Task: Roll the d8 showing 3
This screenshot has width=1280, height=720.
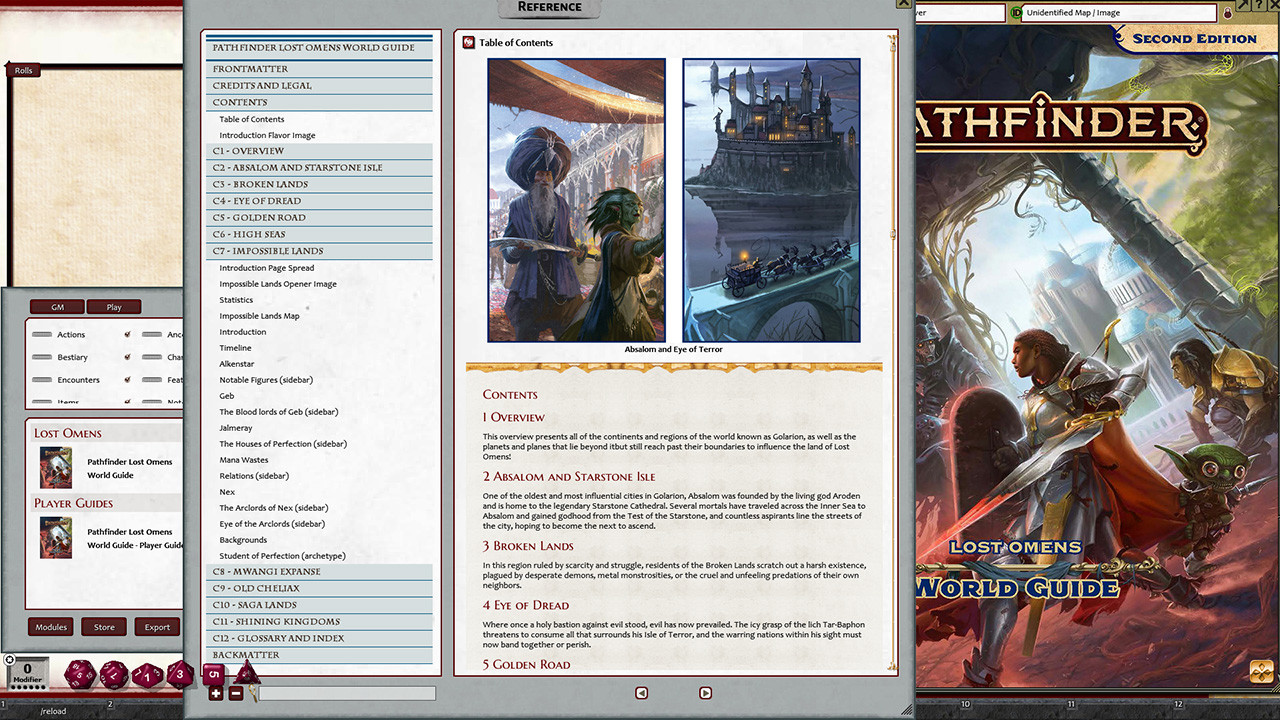Action: point(180,673)
